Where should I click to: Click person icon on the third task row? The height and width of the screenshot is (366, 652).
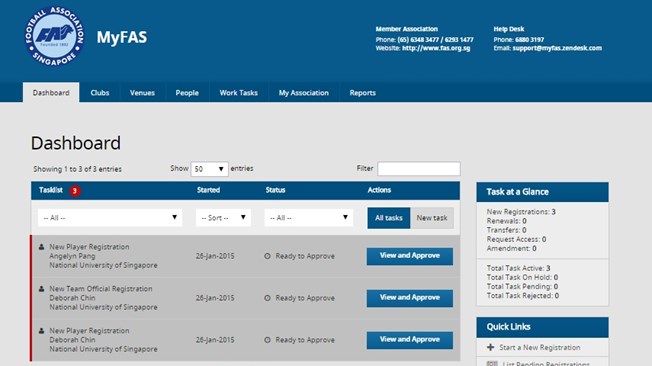tap(42, 331)
